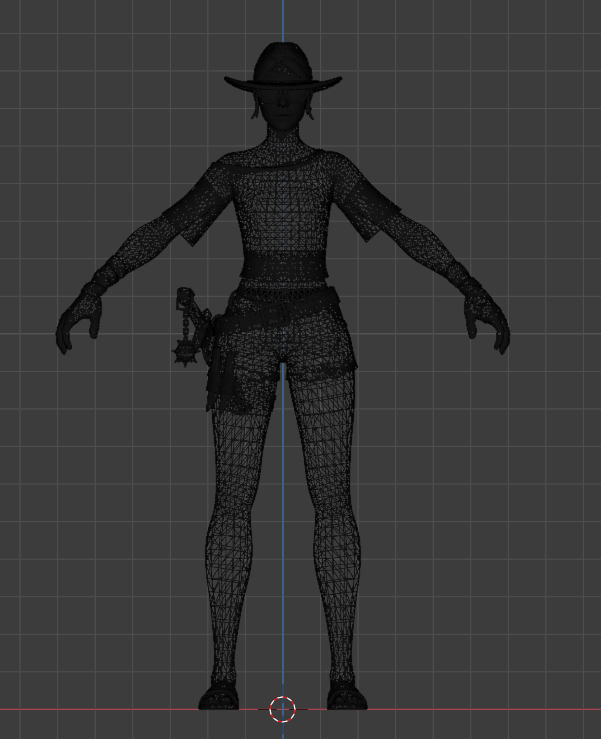Click the shoe on the screen's right side
This screenshot has height=739, width=601.
pyautogui.click(x=343, y=695)
